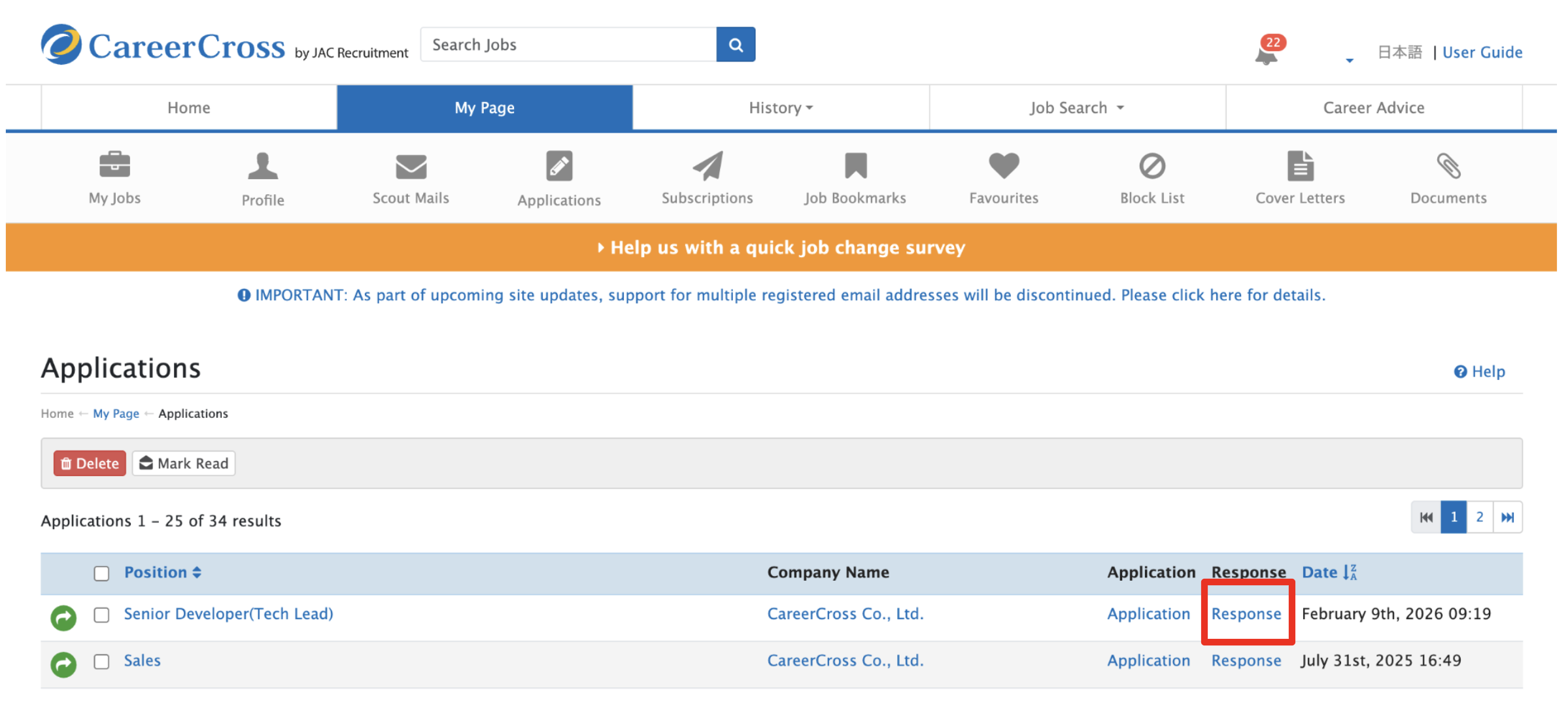Click the Favourites heart icon
Screen dimensions: 1568x718
pyautogui.click(x=1003, y=165)
